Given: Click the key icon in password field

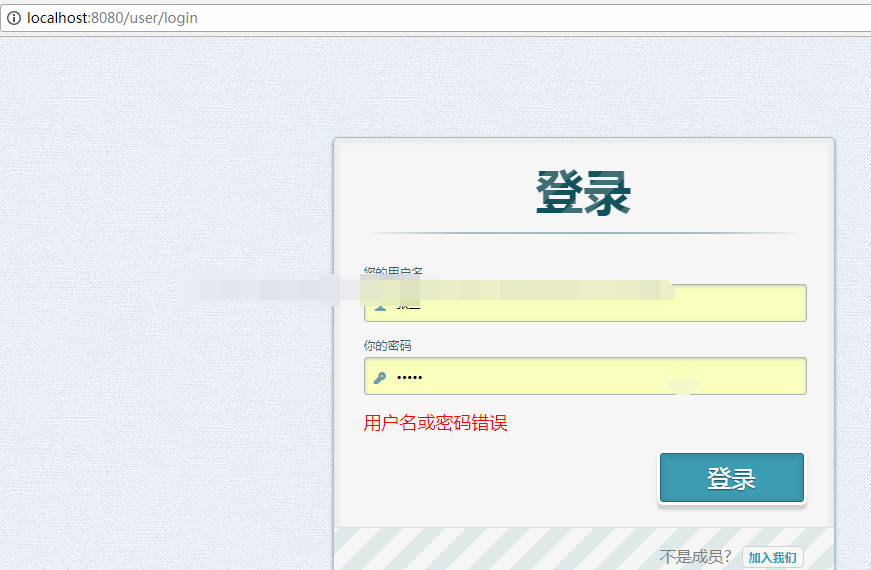Looking at the screenshot, I should pyautogui.click(x=380, y=378).
